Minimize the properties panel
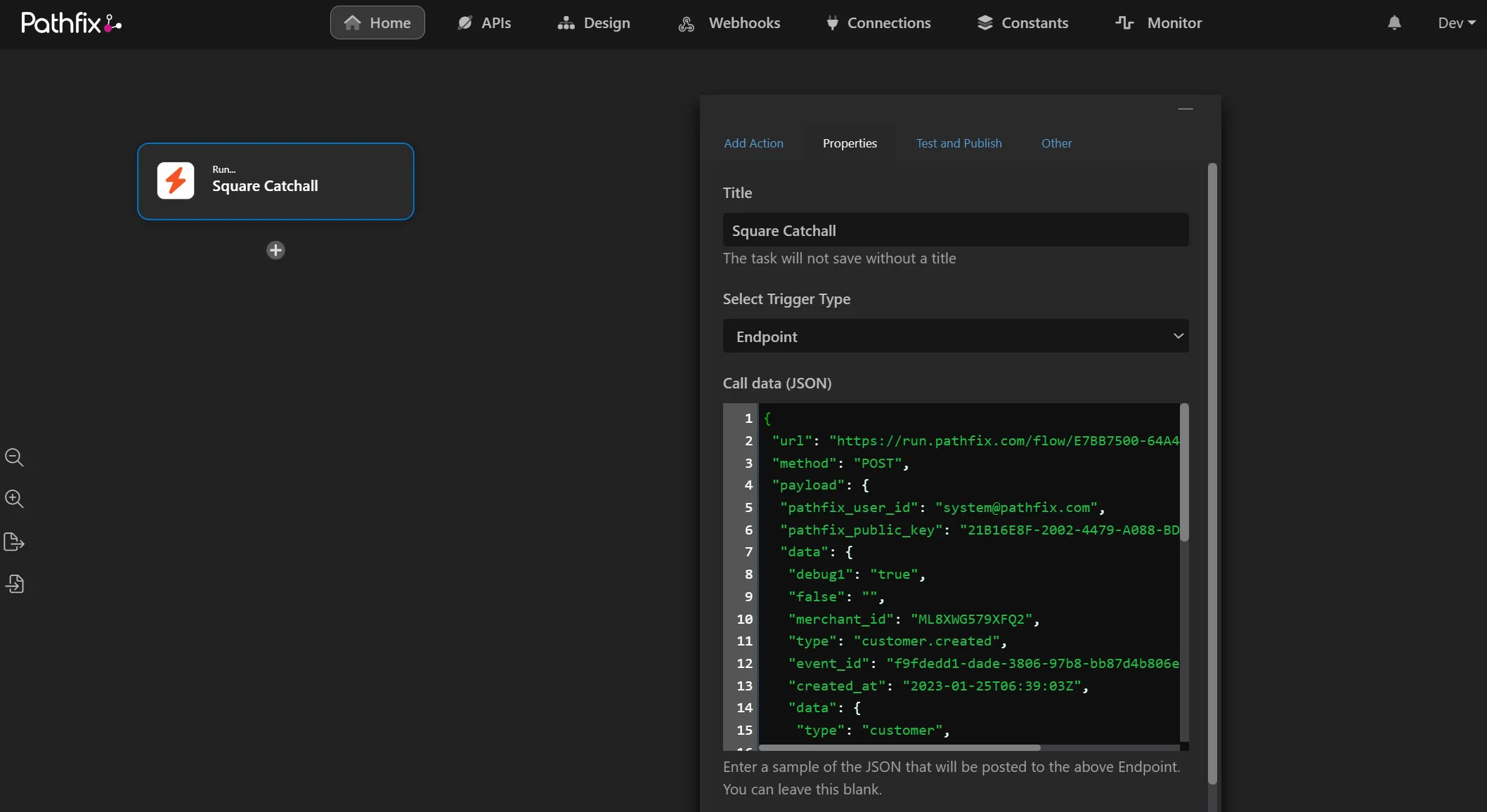Viewport: 1487px width, 812px height. pos(1186,110)
